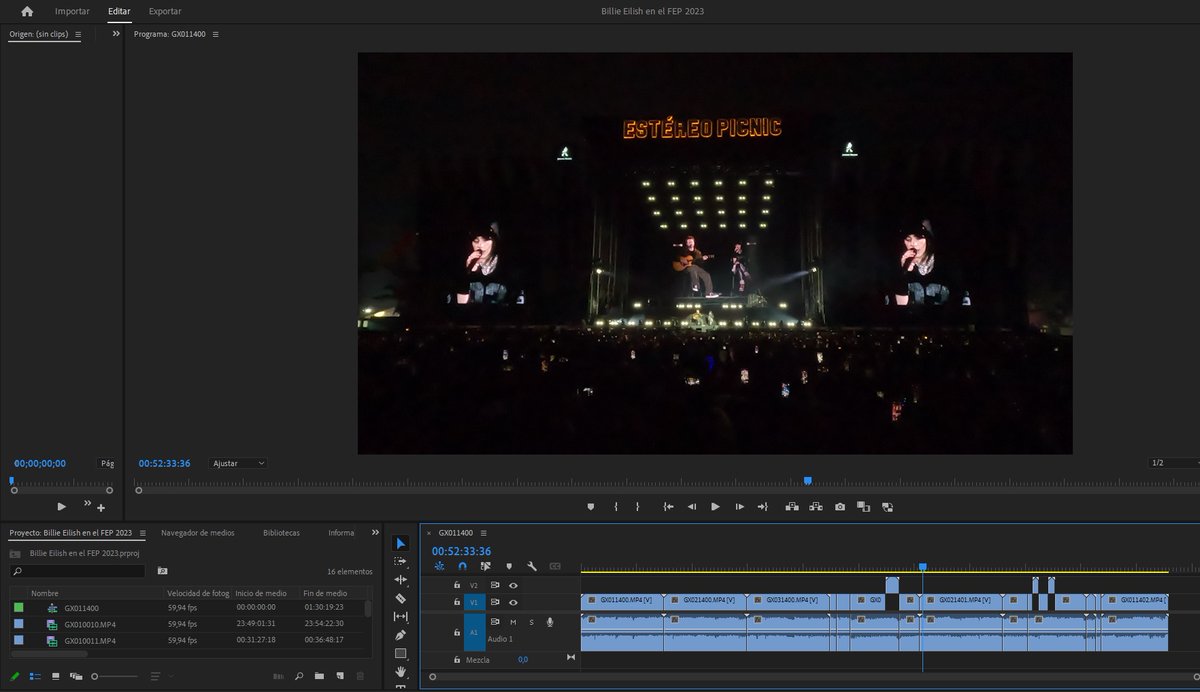Screen dimensions: 1200x692
Task: Select the Slip tool
Action: (x=401, y=616)
